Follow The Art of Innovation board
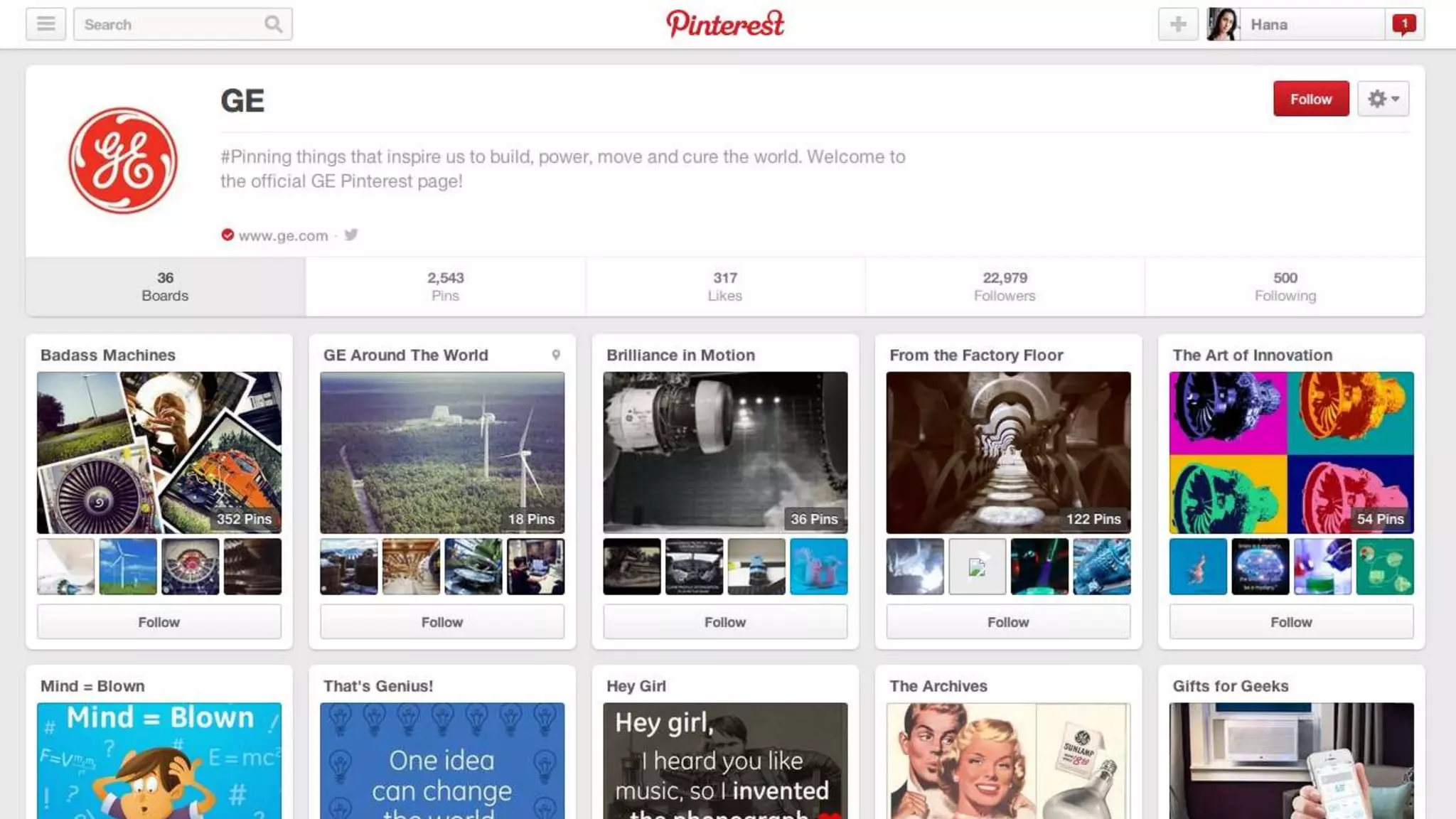This screenshot has height=819, width=1456. [x=1291, y=622]
